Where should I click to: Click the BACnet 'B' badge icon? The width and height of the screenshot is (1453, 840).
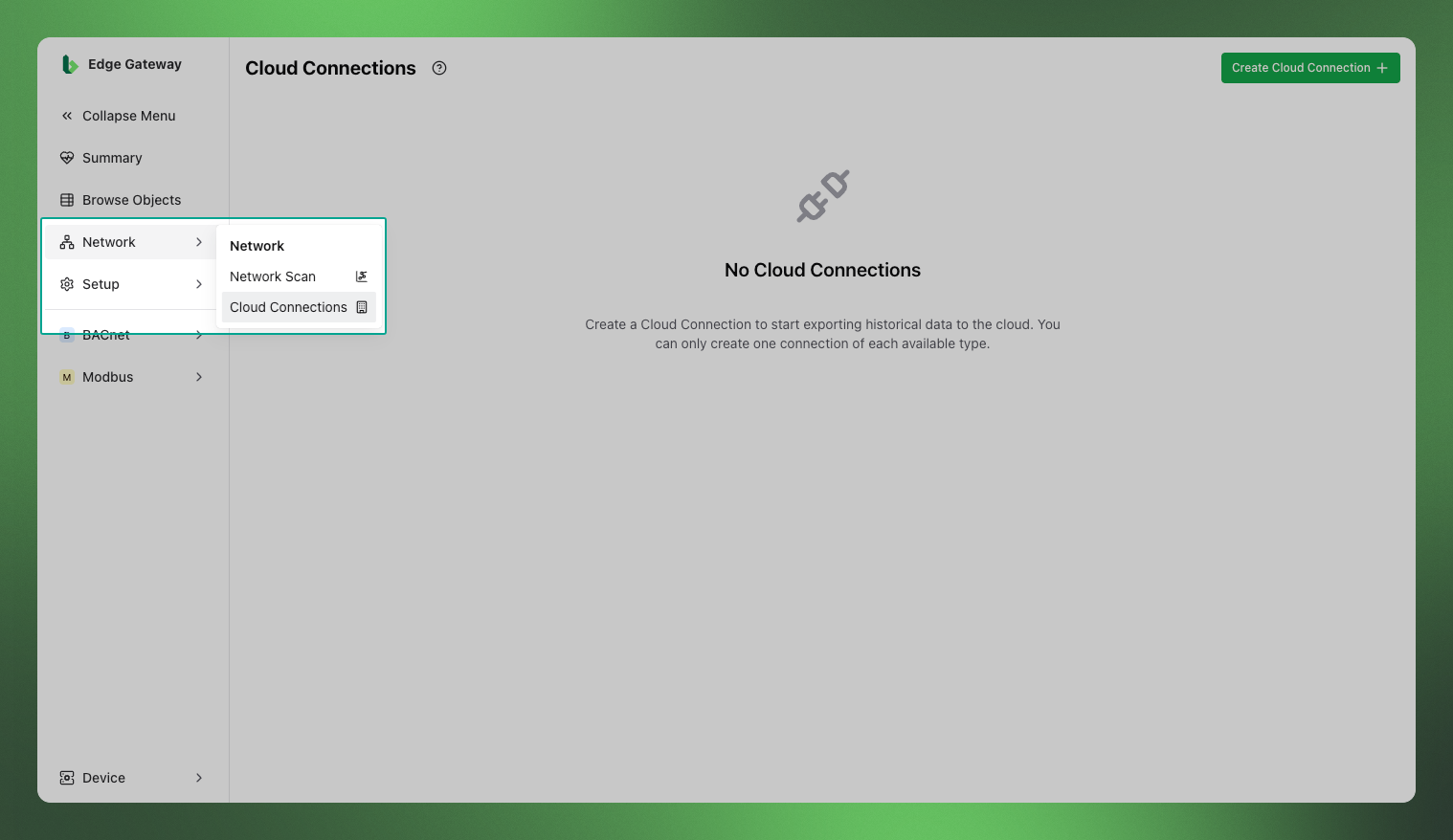coord(67,335)
